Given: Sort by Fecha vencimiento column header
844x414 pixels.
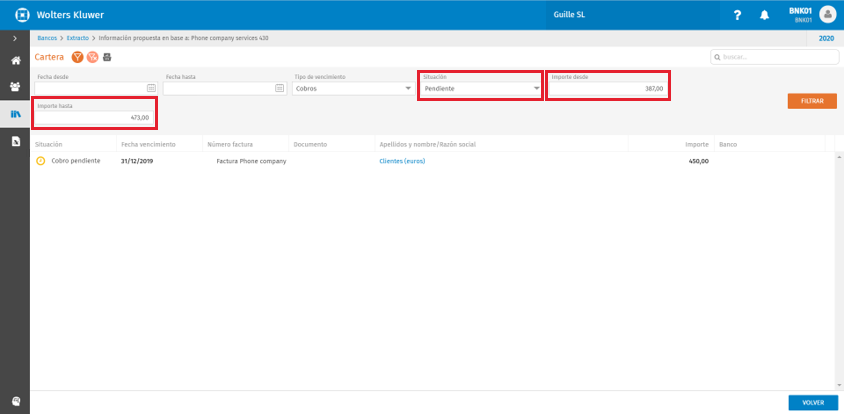Looking at the screenshot, I should pyautogui.click(x=149, y=144).
